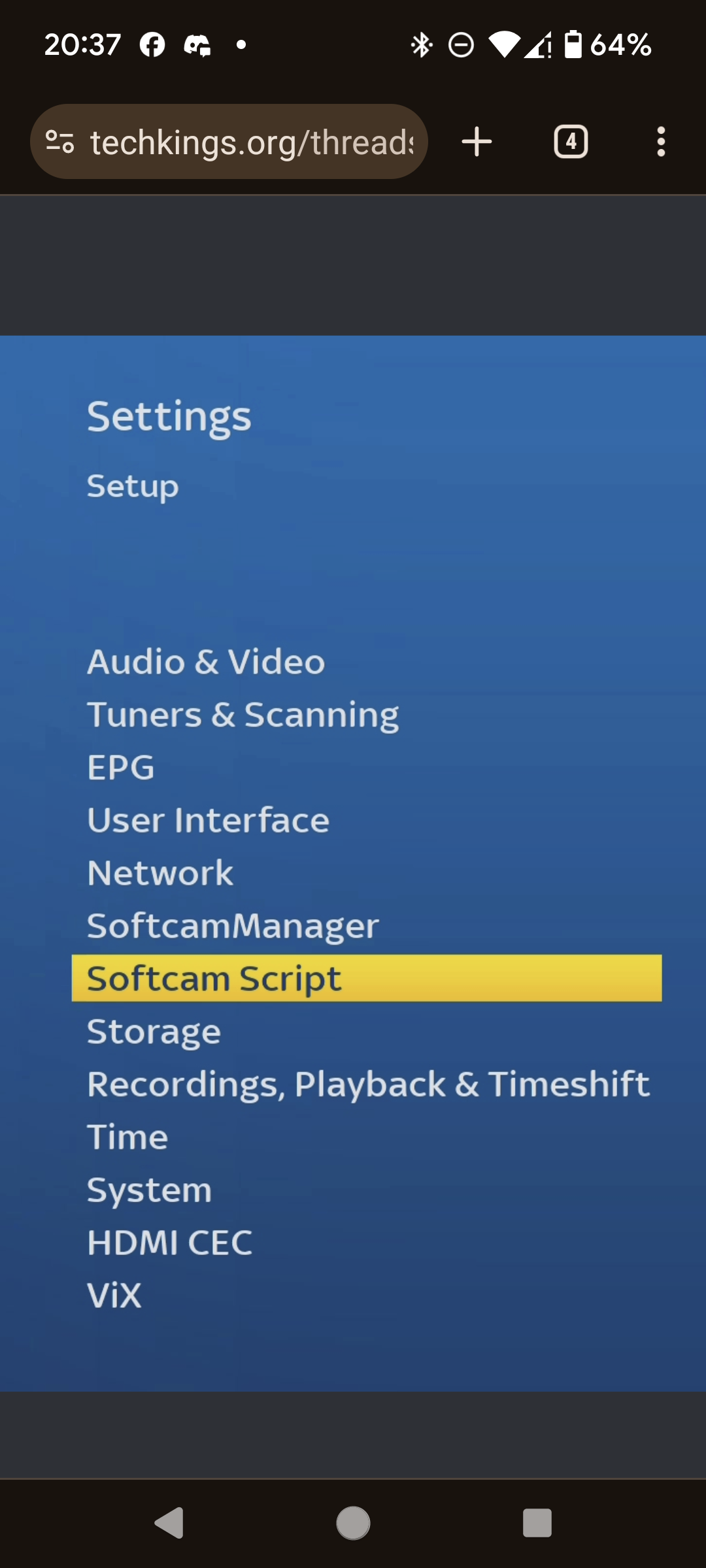Image resolution: width=706 pixels, height=1568 pixels.
Task: Tap the site info icon in address bar
Action: pos(59,142)
